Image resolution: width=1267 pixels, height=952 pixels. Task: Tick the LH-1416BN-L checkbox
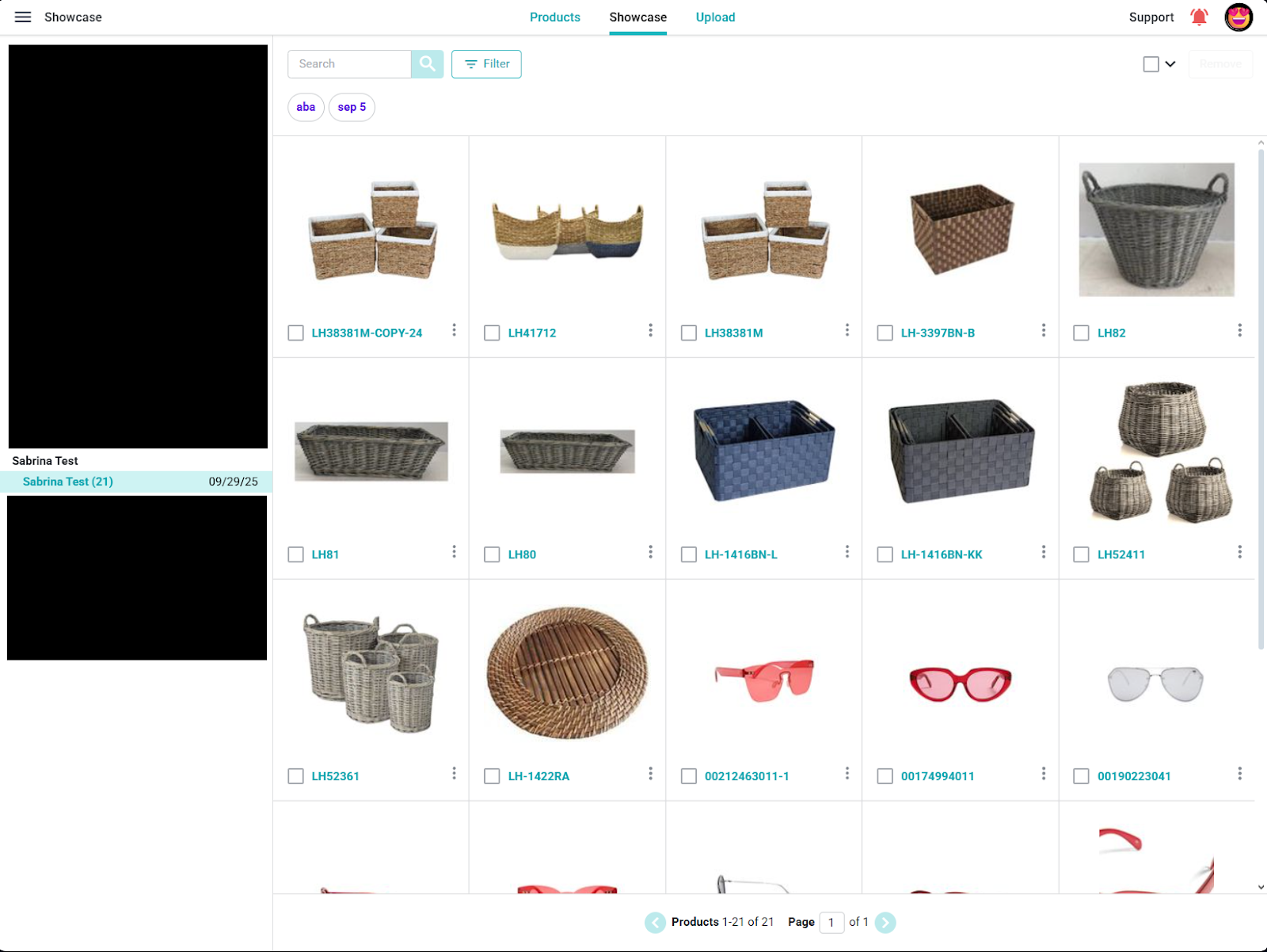coord(689,555)
